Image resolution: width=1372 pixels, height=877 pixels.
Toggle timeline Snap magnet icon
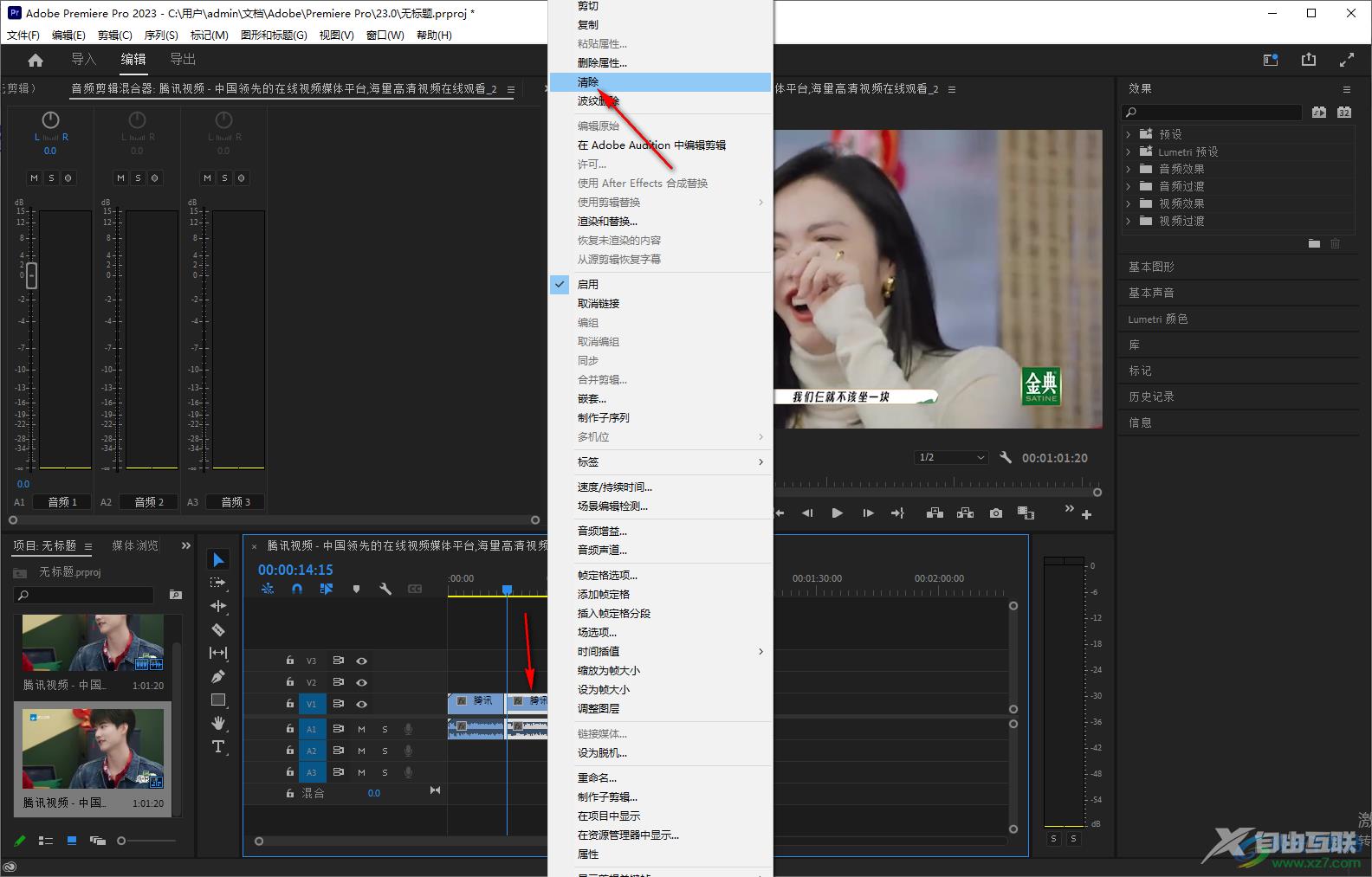[297, 589]
